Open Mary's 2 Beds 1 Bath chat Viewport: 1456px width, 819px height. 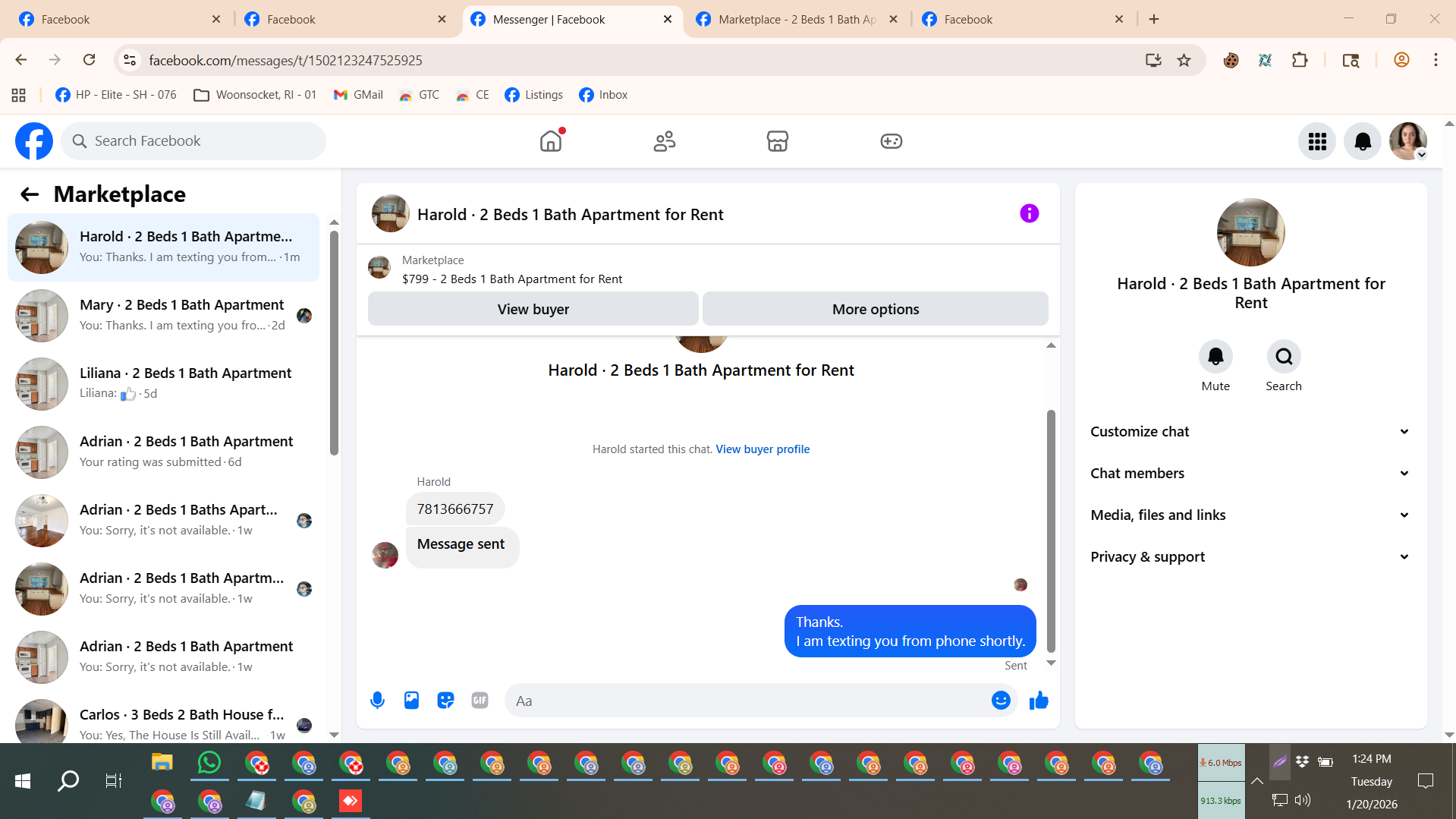coord(163,316)
